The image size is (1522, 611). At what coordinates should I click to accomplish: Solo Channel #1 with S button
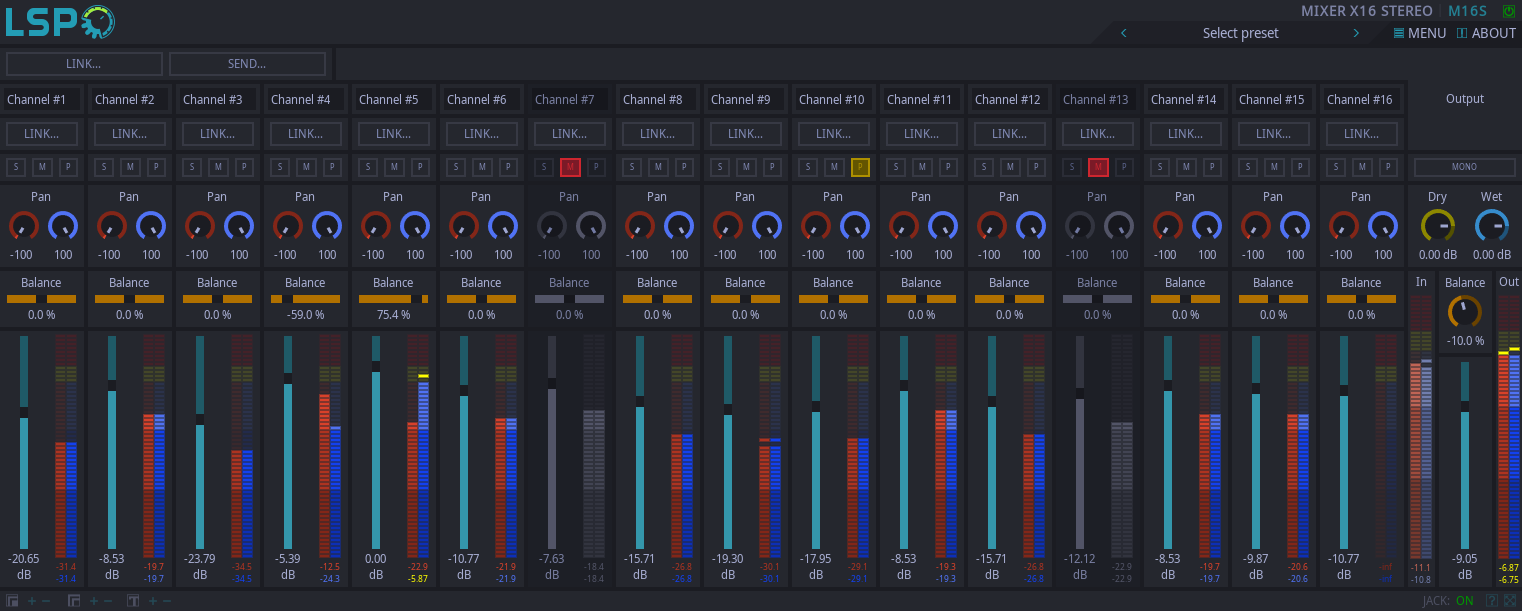[x=17, y=167]
